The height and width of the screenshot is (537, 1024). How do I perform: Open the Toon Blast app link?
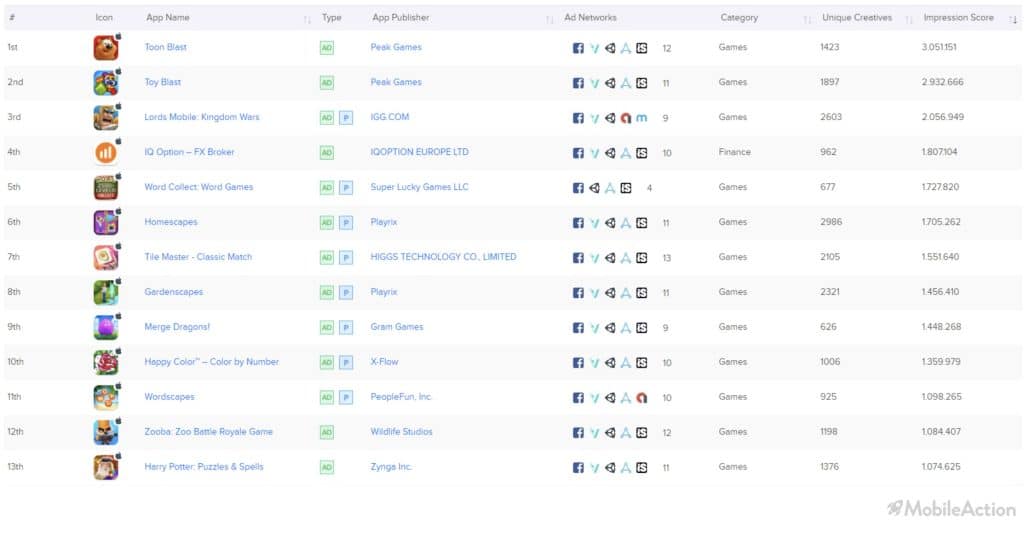pyautogui.click(x=165, y=47)
